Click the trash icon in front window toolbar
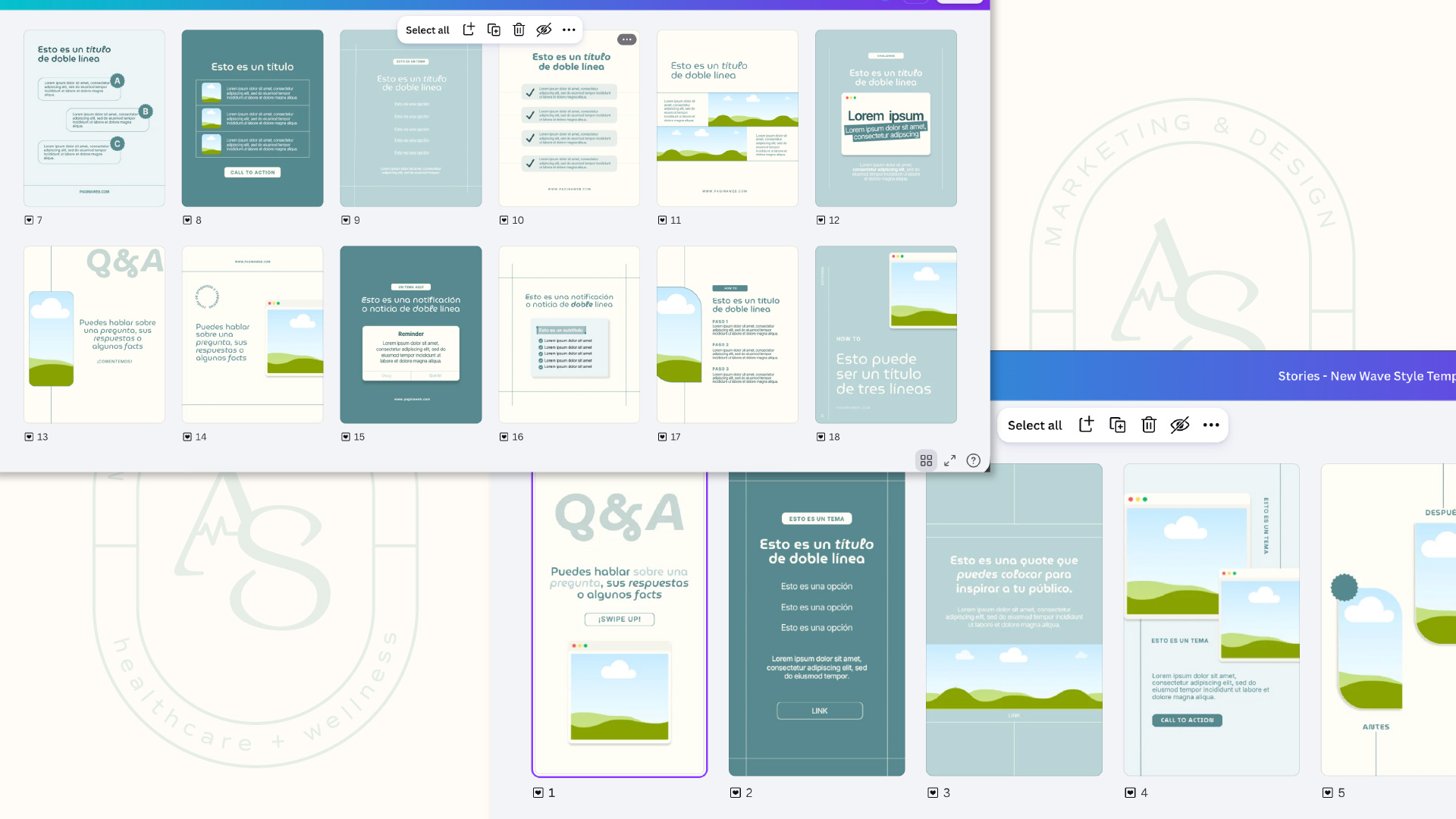Viewport: 1456px width, 819px height. tap(519, 30)
